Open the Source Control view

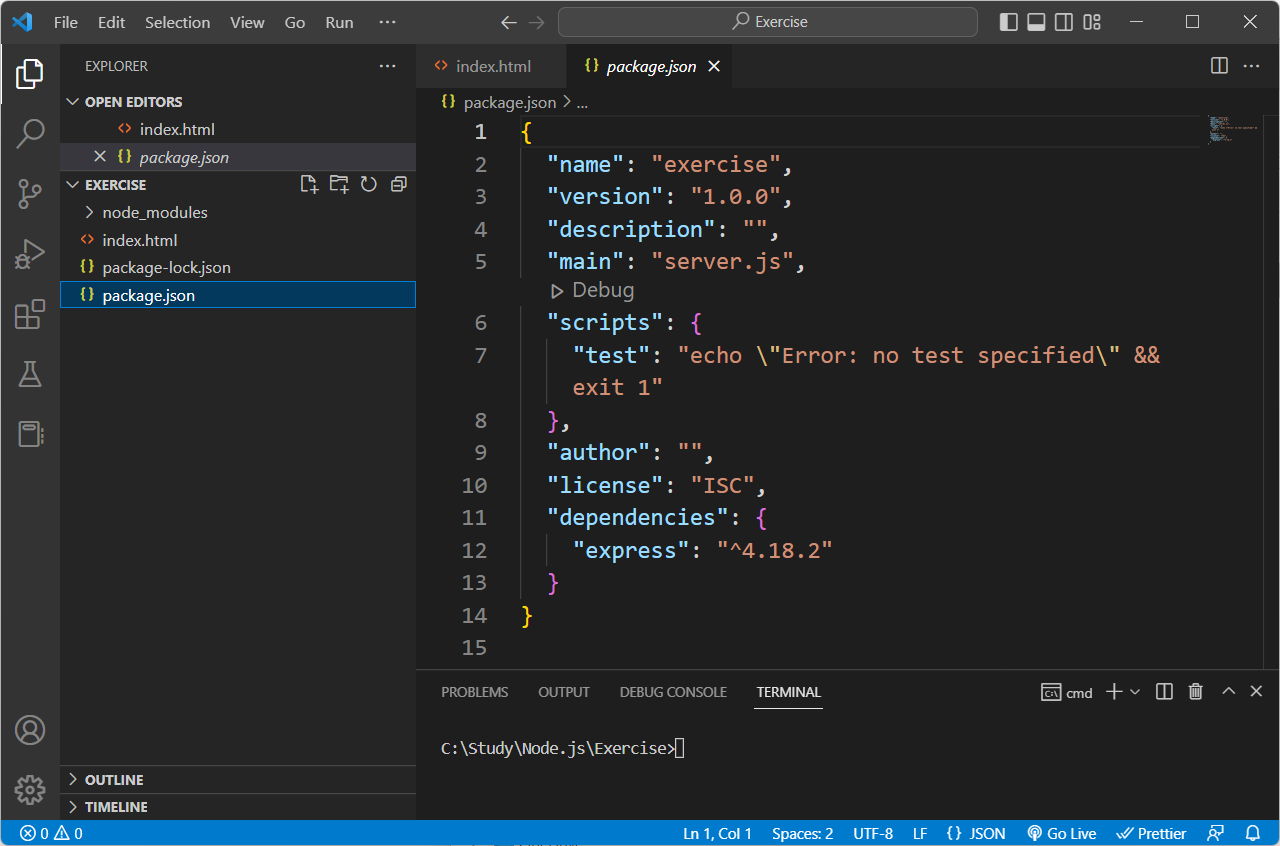30,194
